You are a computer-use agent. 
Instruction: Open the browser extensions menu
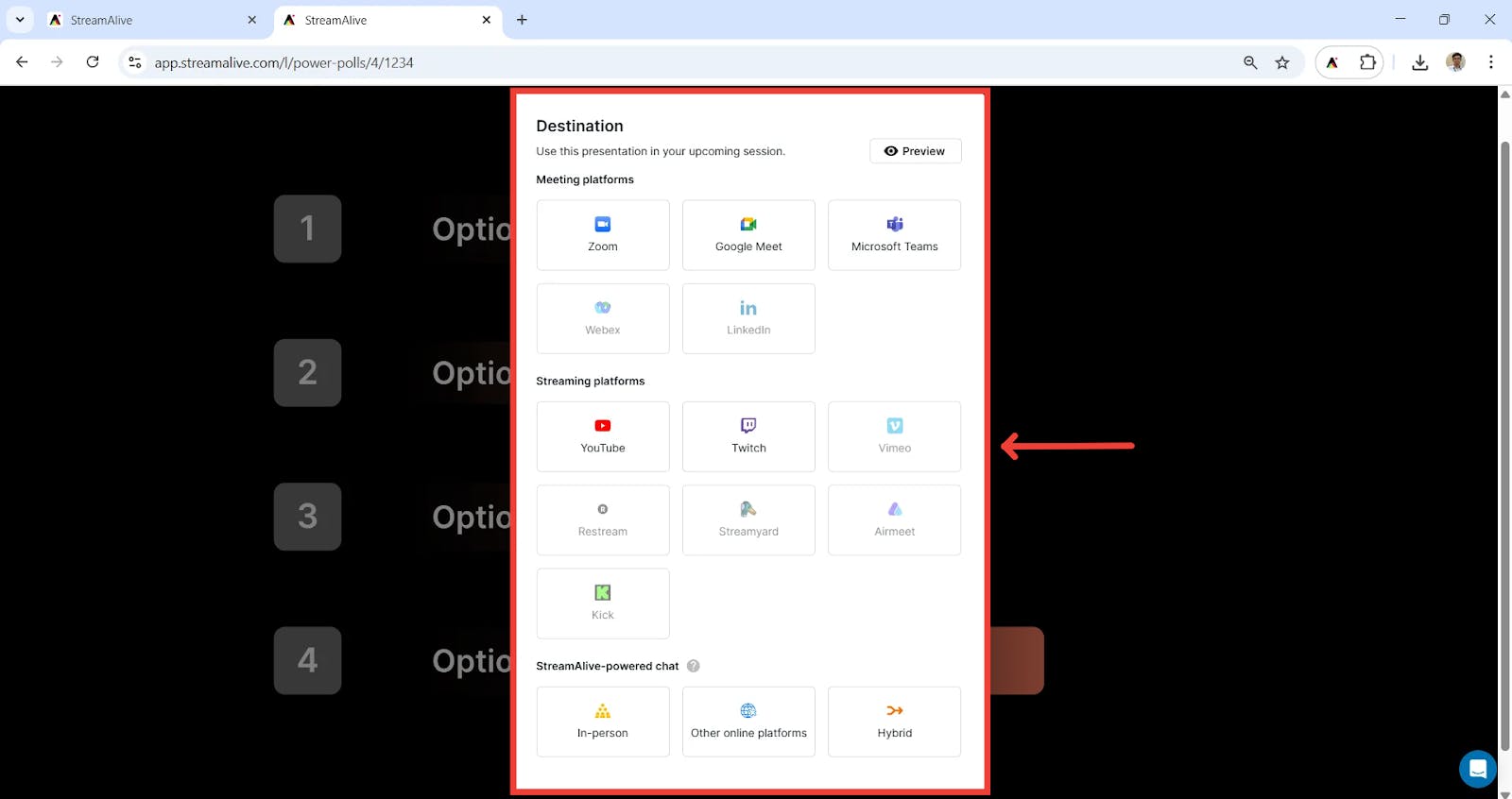pos(1367,62)
